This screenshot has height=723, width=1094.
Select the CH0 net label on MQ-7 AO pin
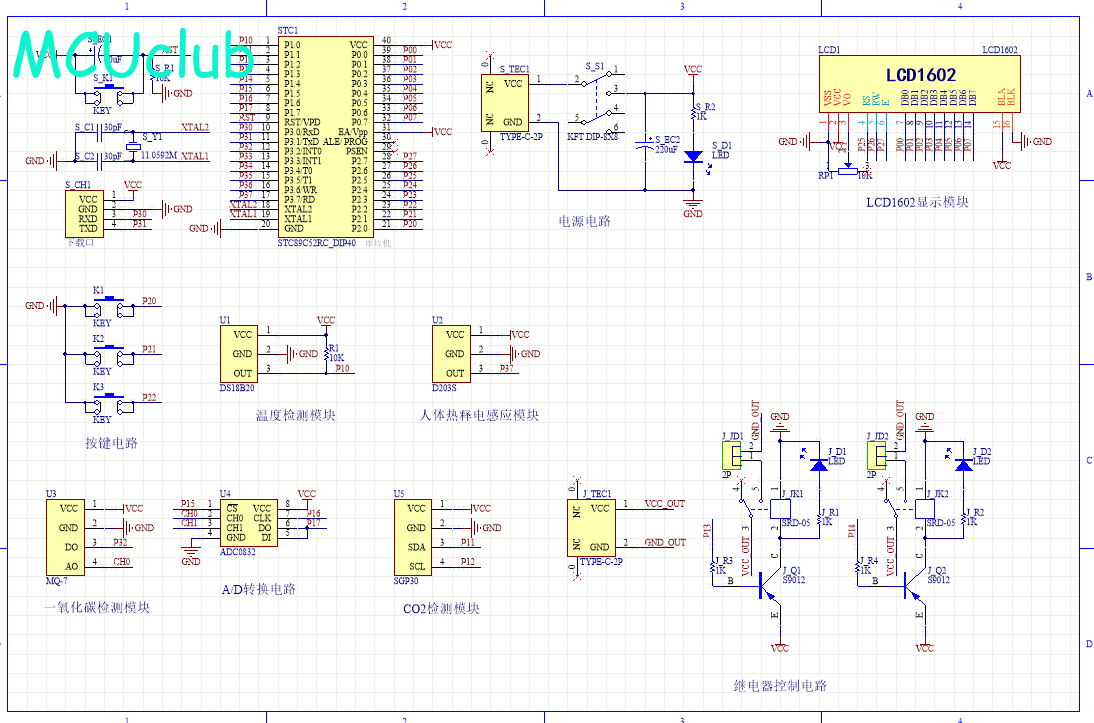[x=121, y=561]
